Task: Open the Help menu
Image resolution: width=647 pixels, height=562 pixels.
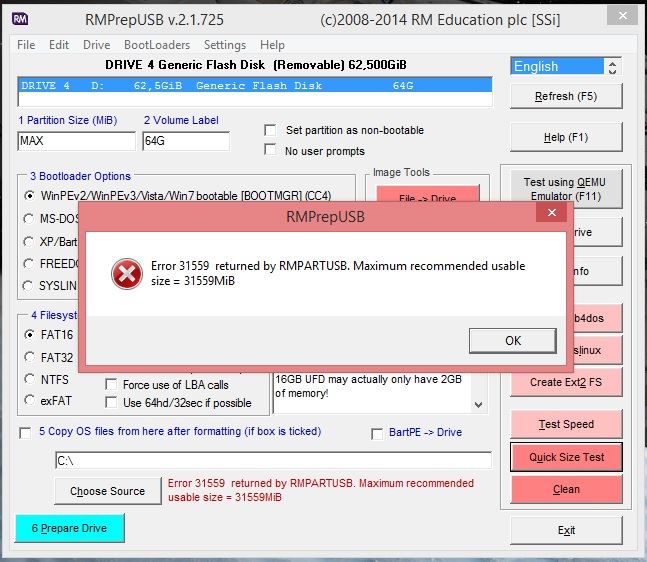Action: coord(272,45)
